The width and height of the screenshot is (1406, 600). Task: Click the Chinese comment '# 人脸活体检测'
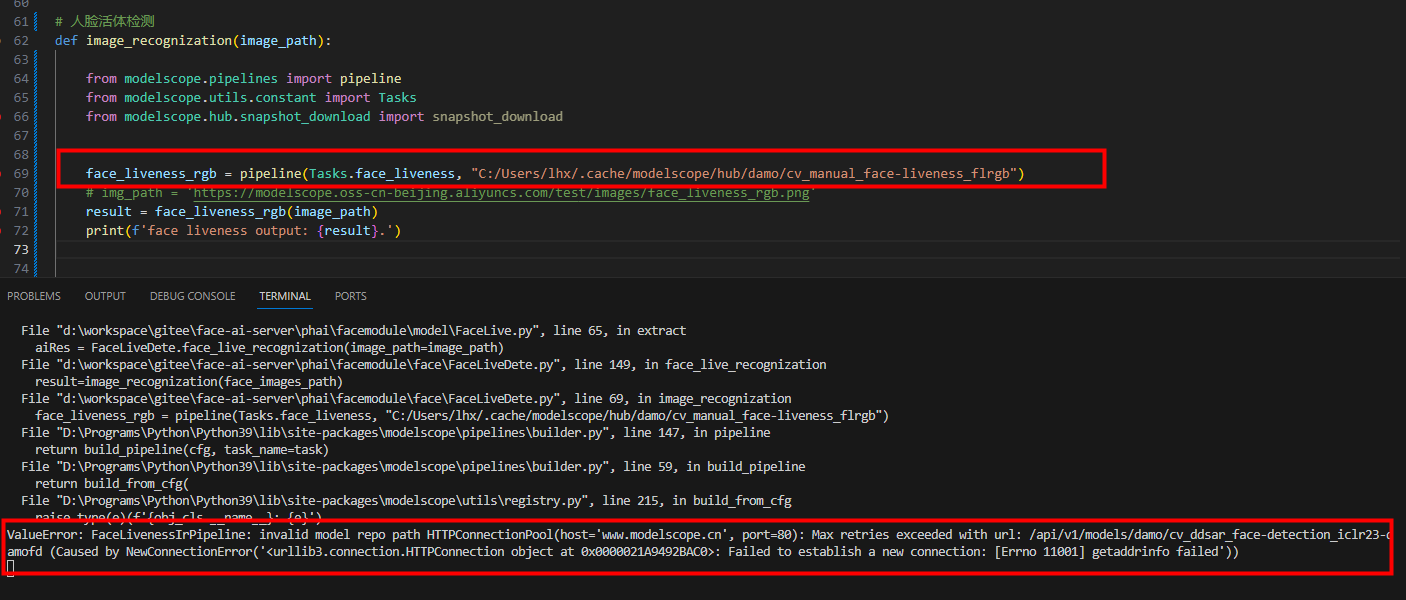tap(105, 21)
